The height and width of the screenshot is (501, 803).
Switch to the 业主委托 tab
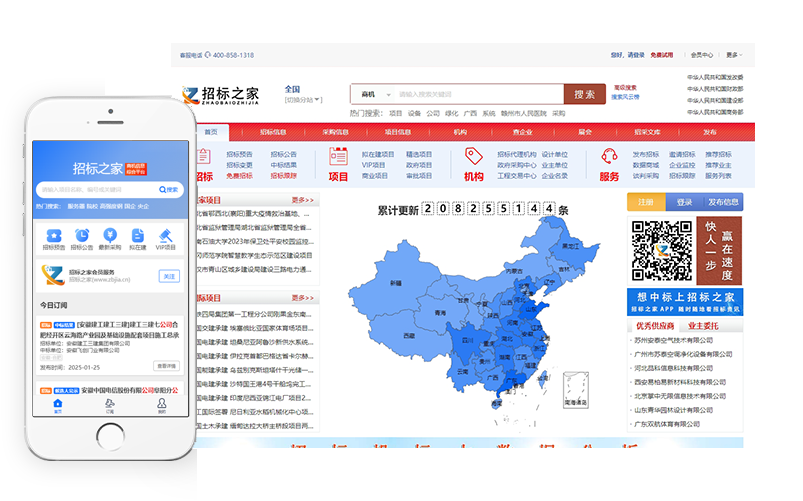point(703,326)
